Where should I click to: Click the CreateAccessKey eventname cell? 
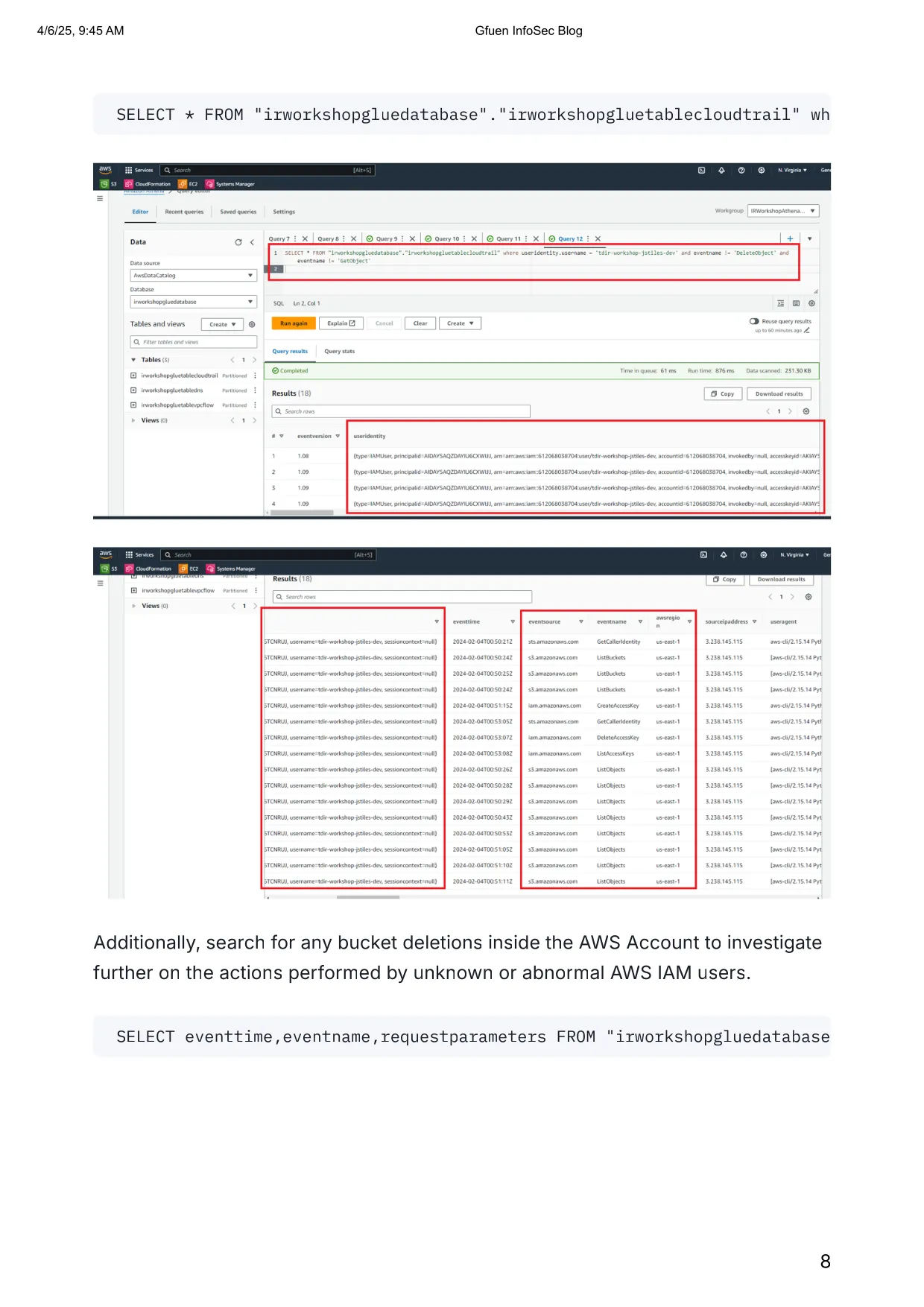618,706
